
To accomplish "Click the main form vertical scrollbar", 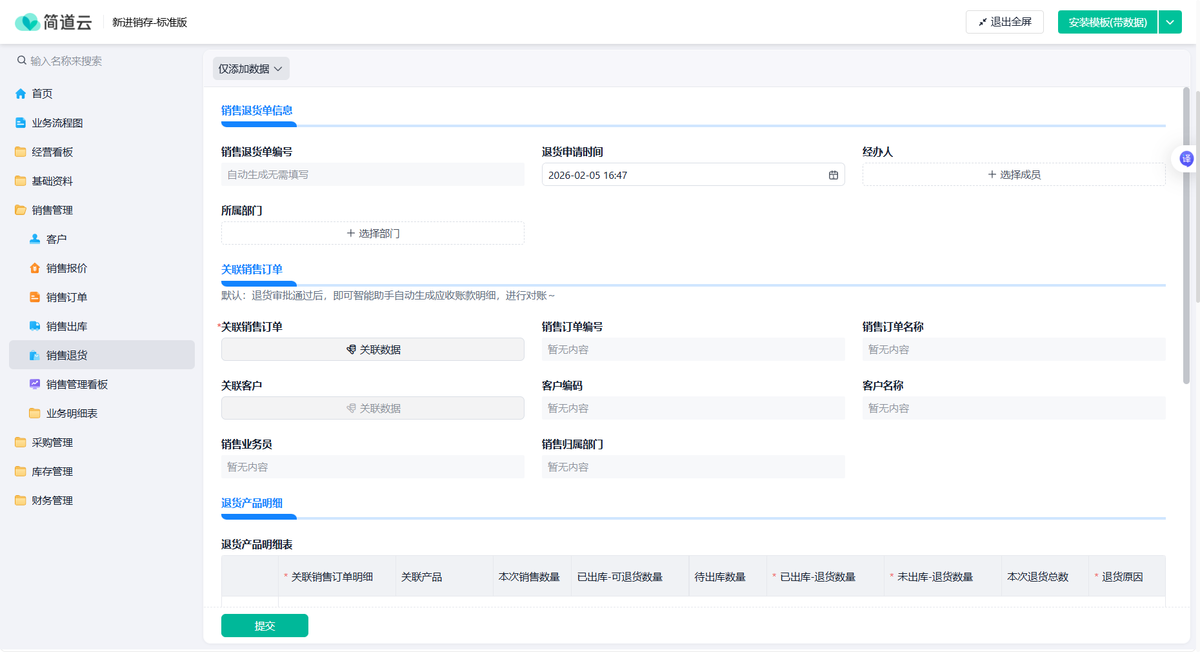I will point(1186,235).
